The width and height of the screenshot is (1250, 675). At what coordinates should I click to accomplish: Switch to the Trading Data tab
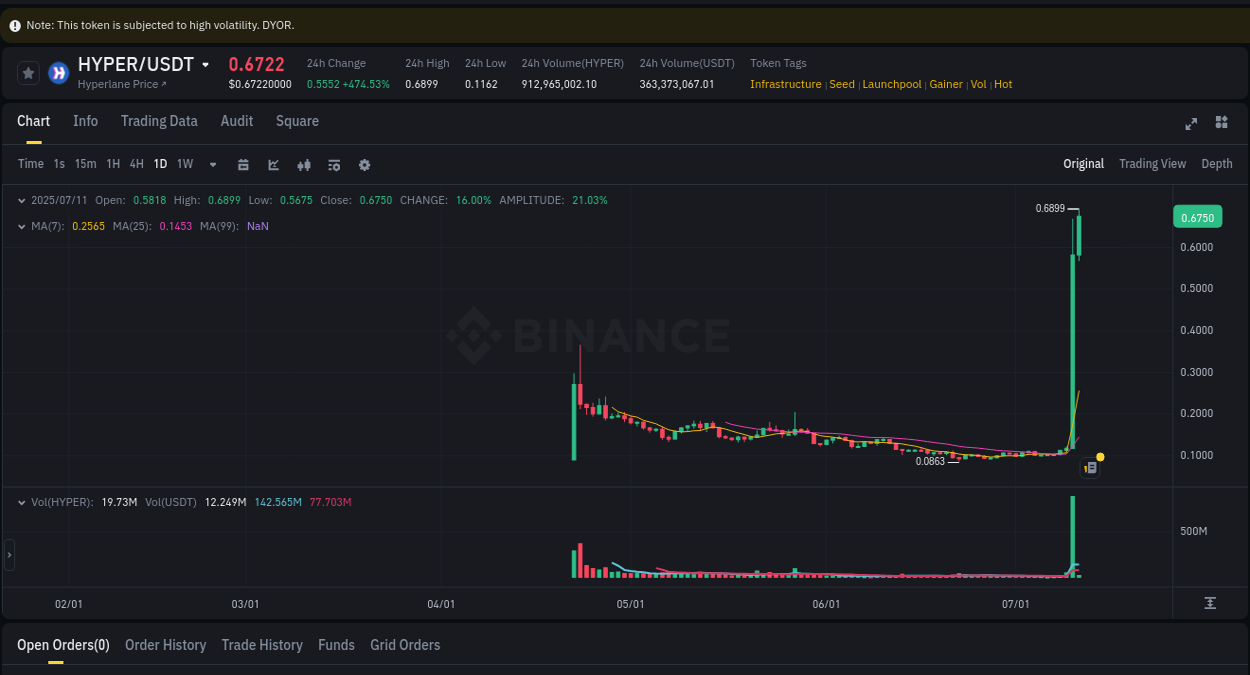pyautogui.click(x=159, y=121)
